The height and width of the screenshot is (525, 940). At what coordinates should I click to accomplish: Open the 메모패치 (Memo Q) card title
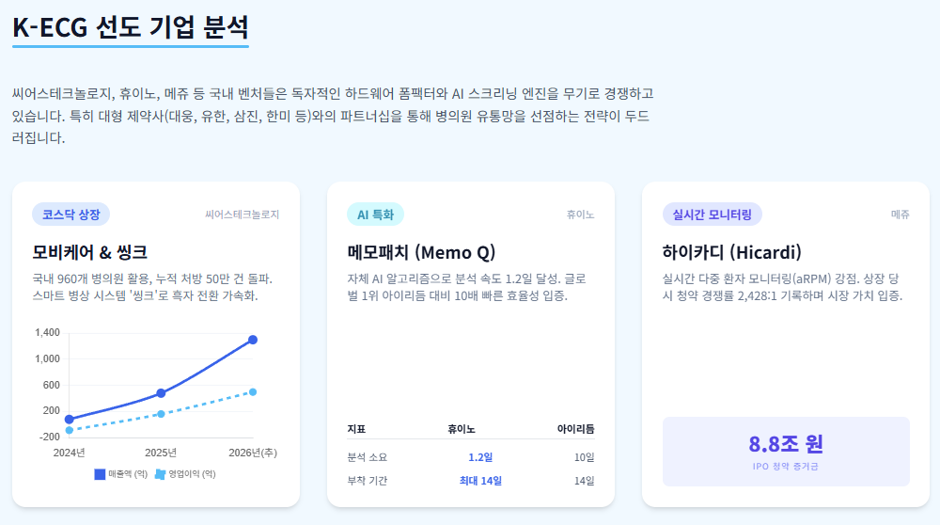421,252
